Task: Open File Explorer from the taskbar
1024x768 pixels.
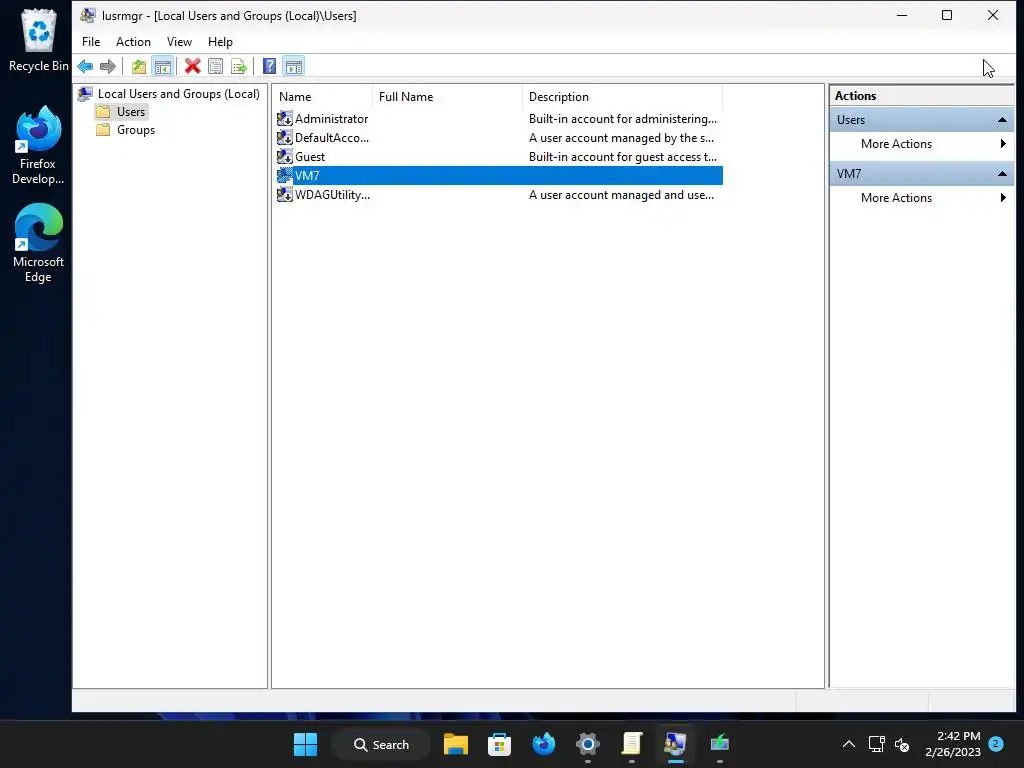Action: pyautogui.click(x=456, y=744)
